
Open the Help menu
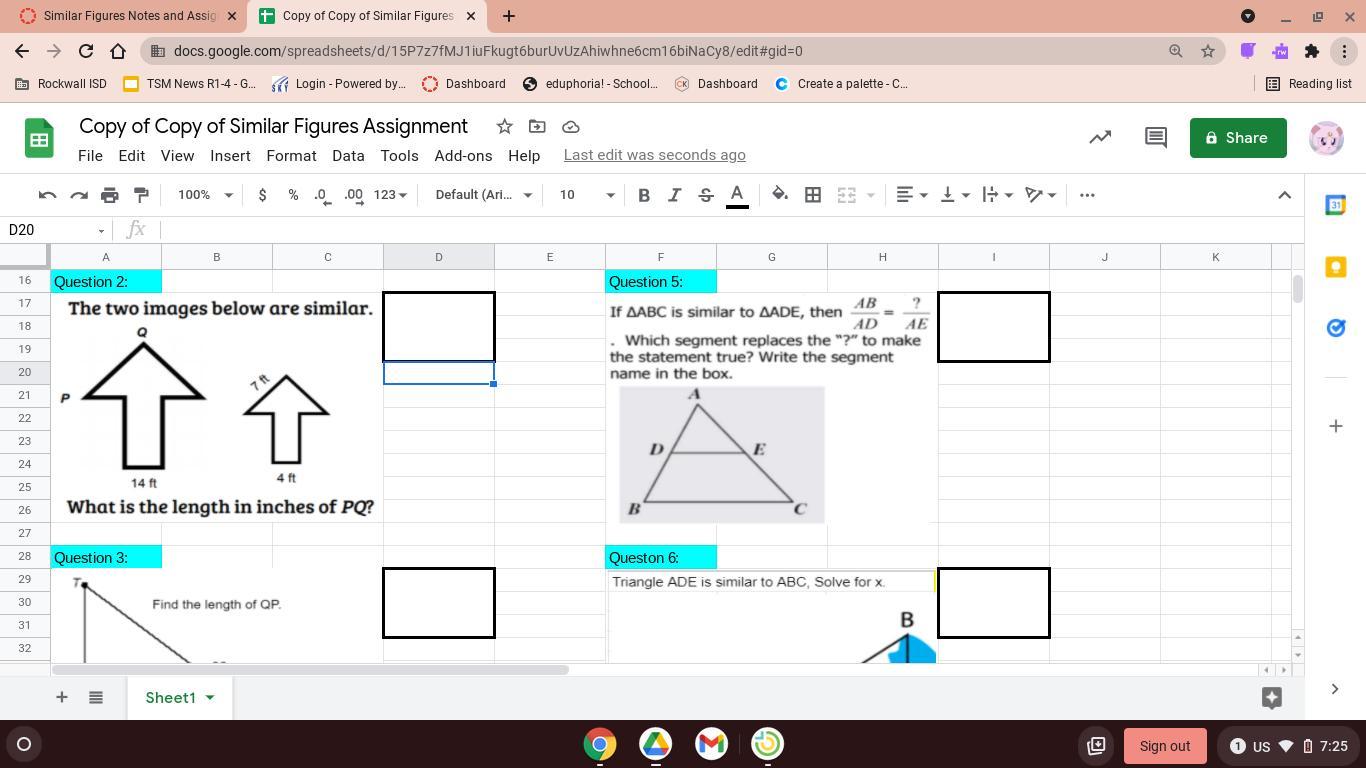[524, 156]
